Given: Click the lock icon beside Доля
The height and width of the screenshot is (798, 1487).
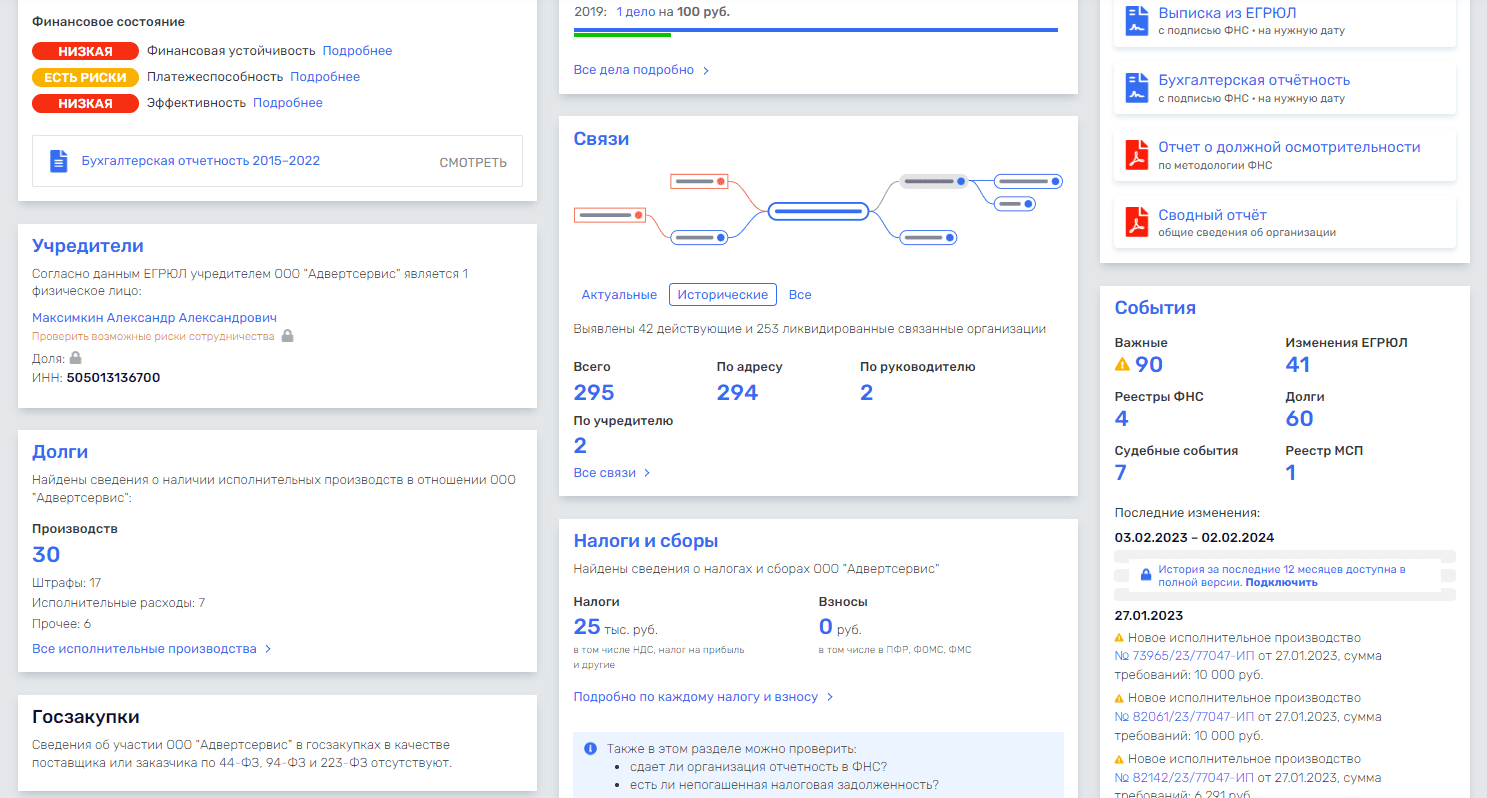Looking at the screenshot, I should [x=75, y=358].
